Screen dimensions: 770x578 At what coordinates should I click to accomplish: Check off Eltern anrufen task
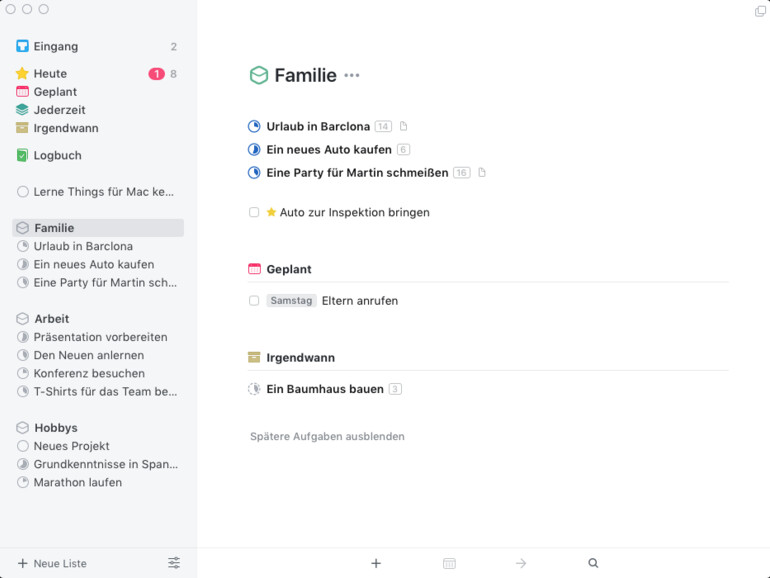(x=254, y=300)
